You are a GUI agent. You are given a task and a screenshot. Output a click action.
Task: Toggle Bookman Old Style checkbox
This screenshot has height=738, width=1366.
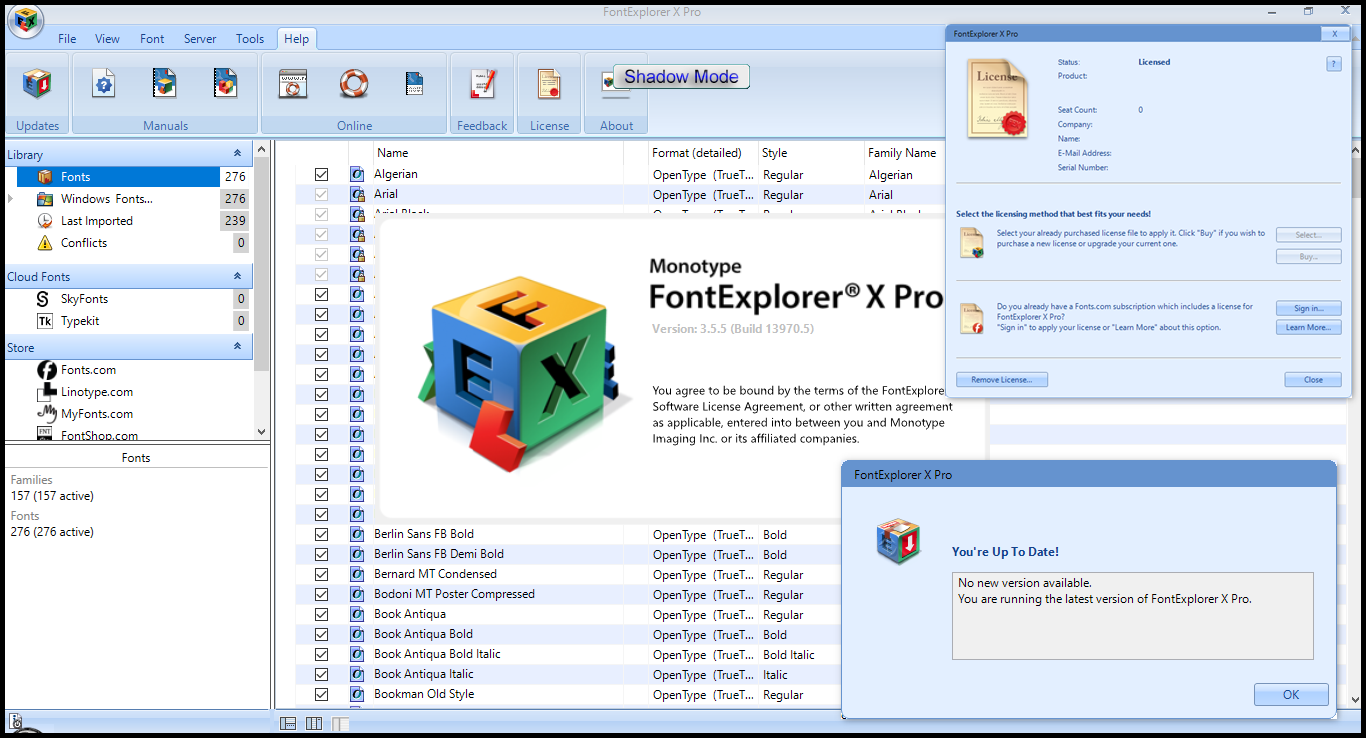321,694
